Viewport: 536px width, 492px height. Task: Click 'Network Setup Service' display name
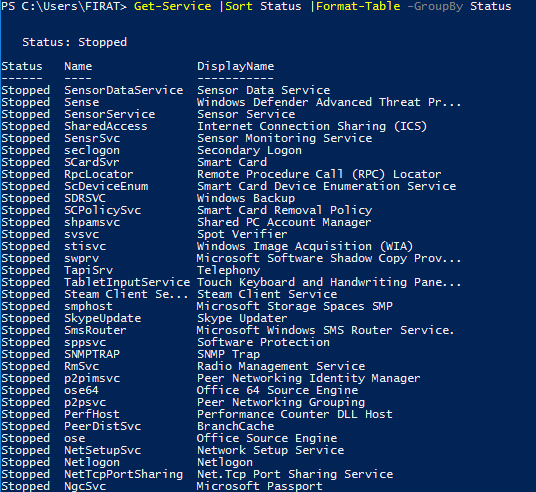pyautogui.click(x=270, y=451)
